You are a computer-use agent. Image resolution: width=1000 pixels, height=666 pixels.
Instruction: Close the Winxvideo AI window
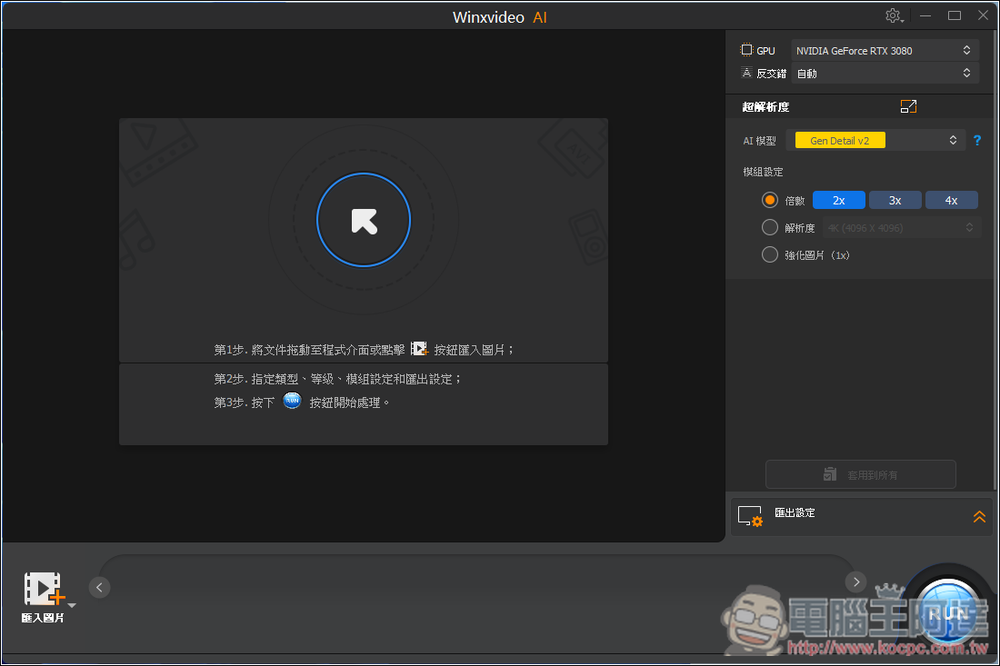[x=983, y=15]
